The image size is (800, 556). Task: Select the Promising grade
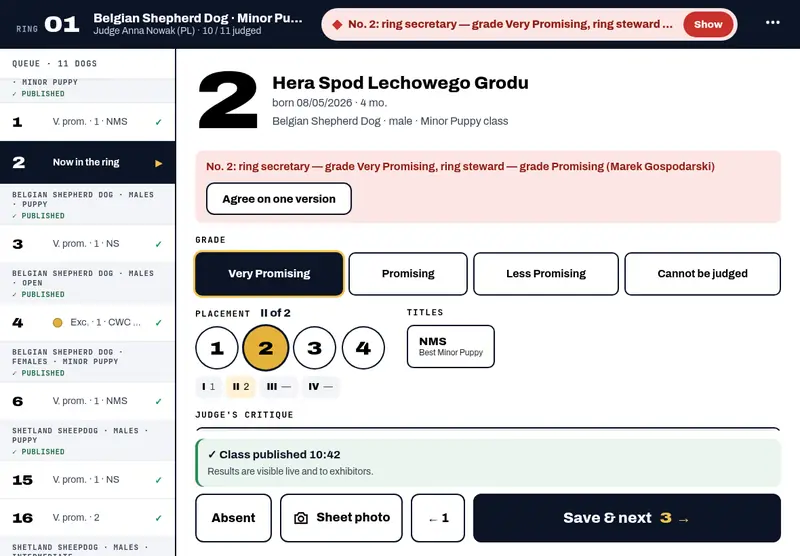[408, 274]
